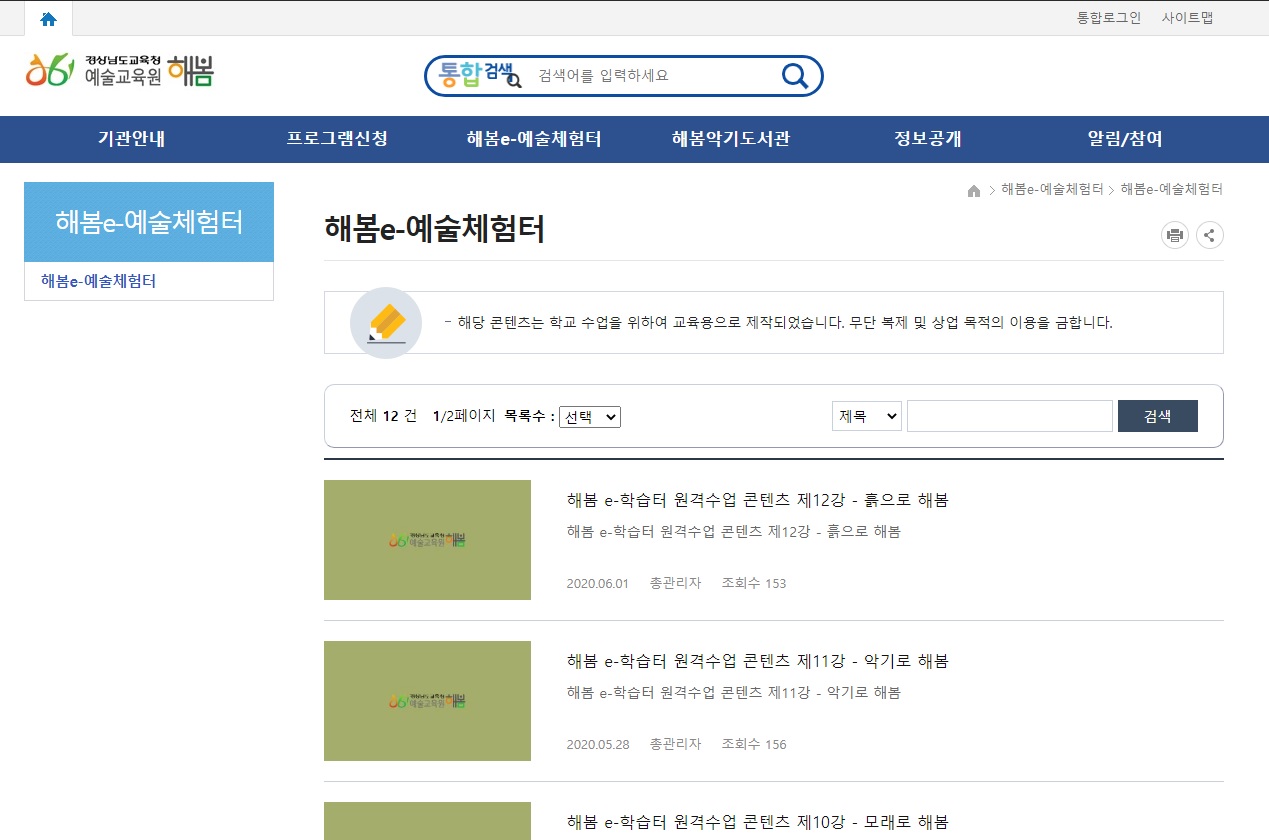Click the 제11강 악기로 해봄 thumbnail
The image size is (1269, 840).
pos(427,701)
